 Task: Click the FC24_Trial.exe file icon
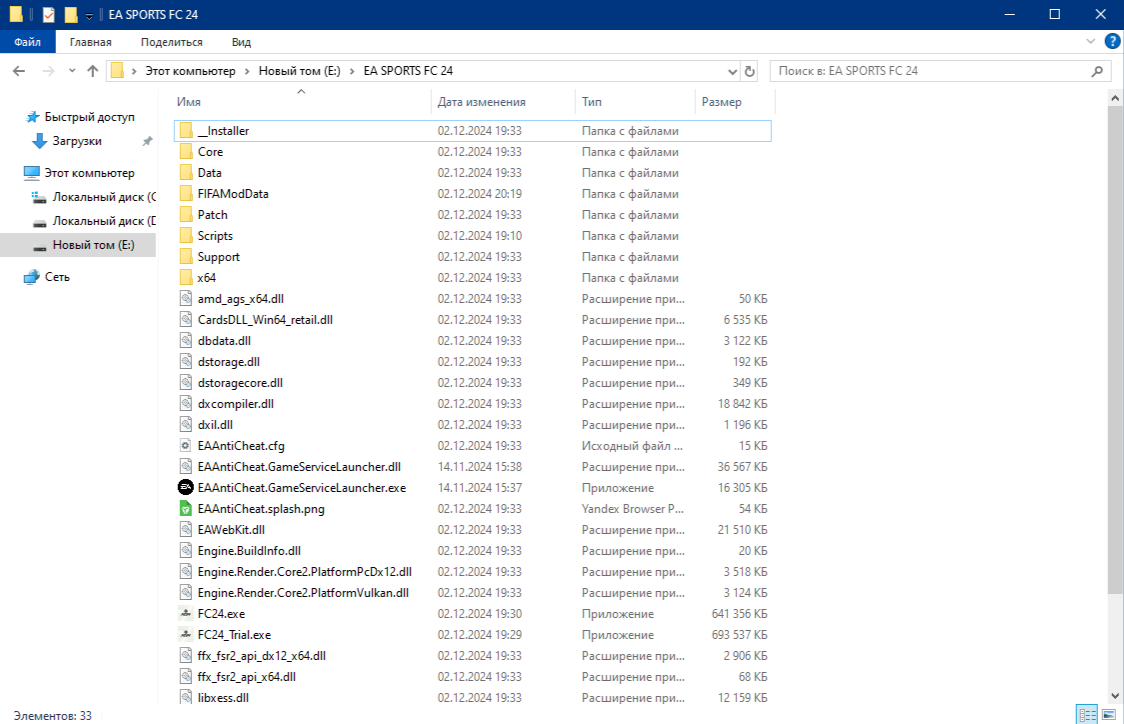185,635
